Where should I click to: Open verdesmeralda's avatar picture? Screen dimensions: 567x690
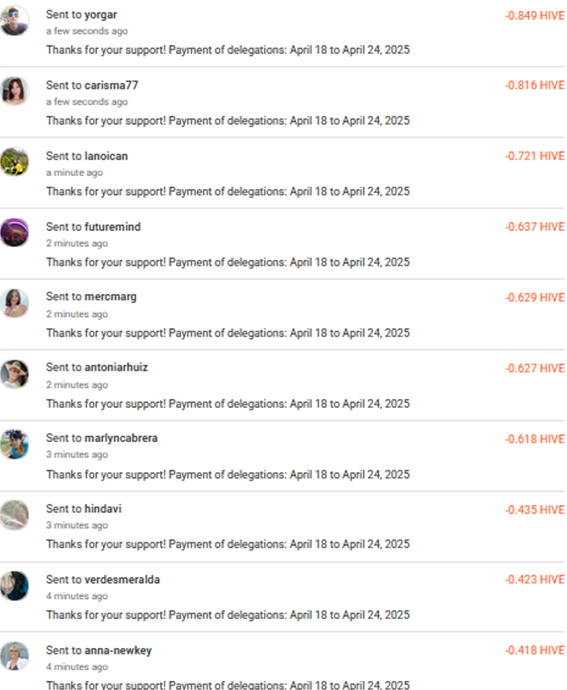click(x=15, y=586)
